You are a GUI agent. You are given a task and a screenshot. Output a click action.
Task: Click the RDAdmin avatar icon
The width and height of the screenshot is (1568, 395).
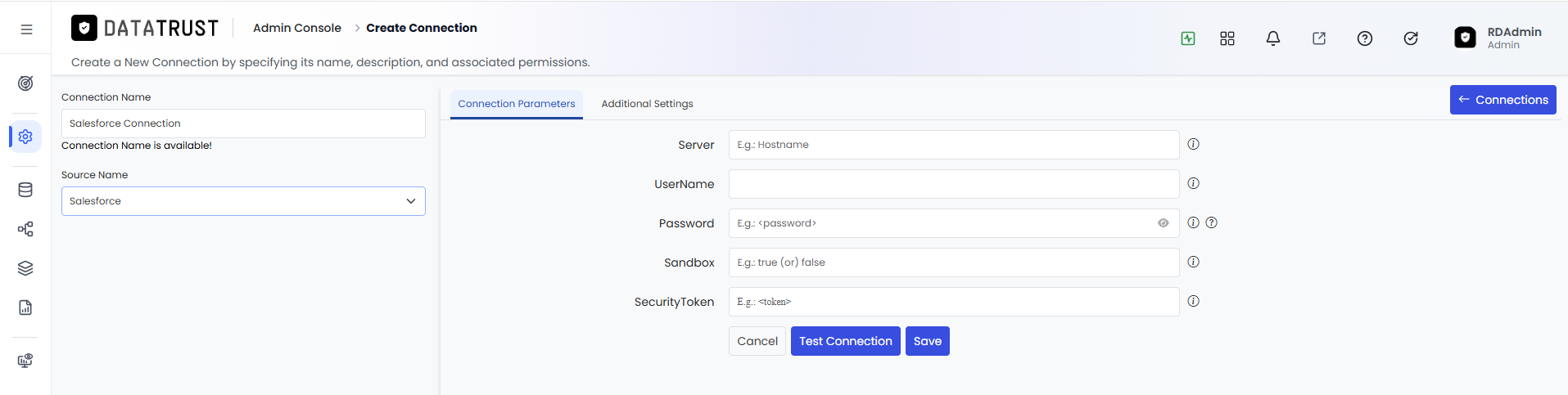[1466, 38]
